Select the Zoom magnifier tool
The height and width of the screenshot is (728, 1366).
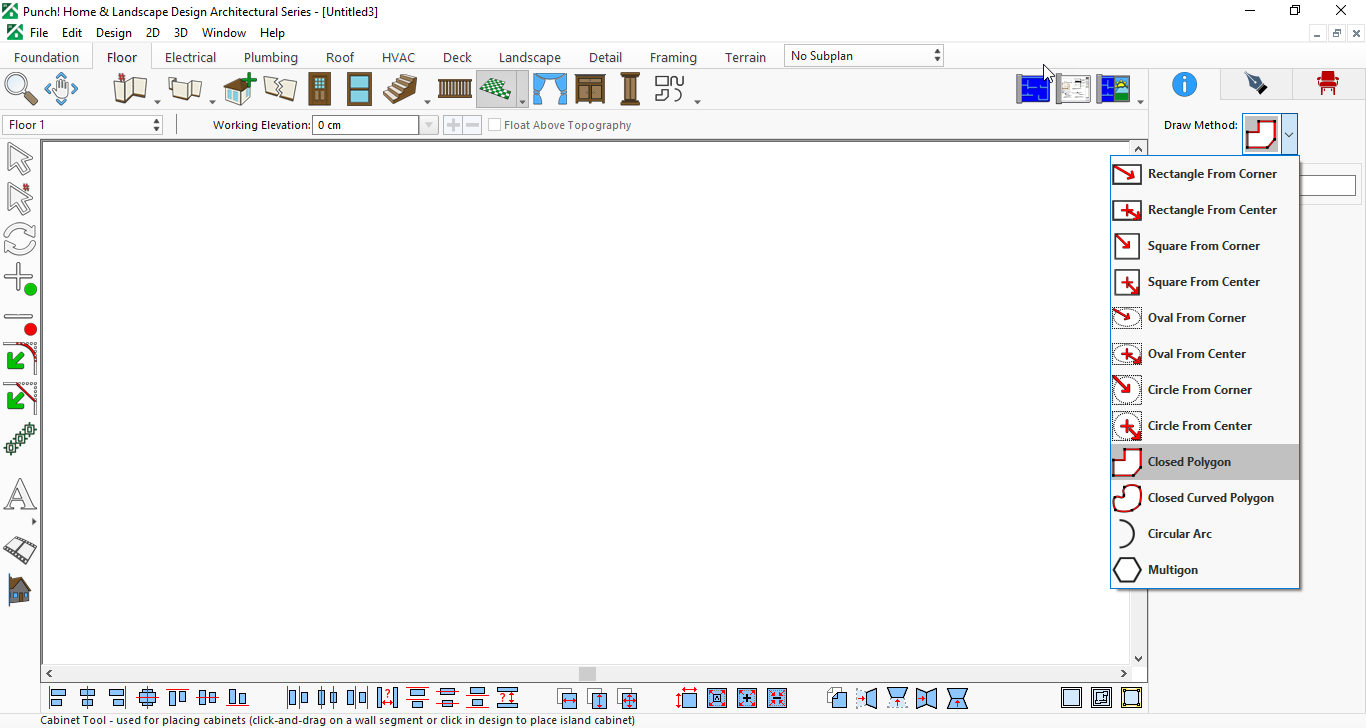coord(21,89)
